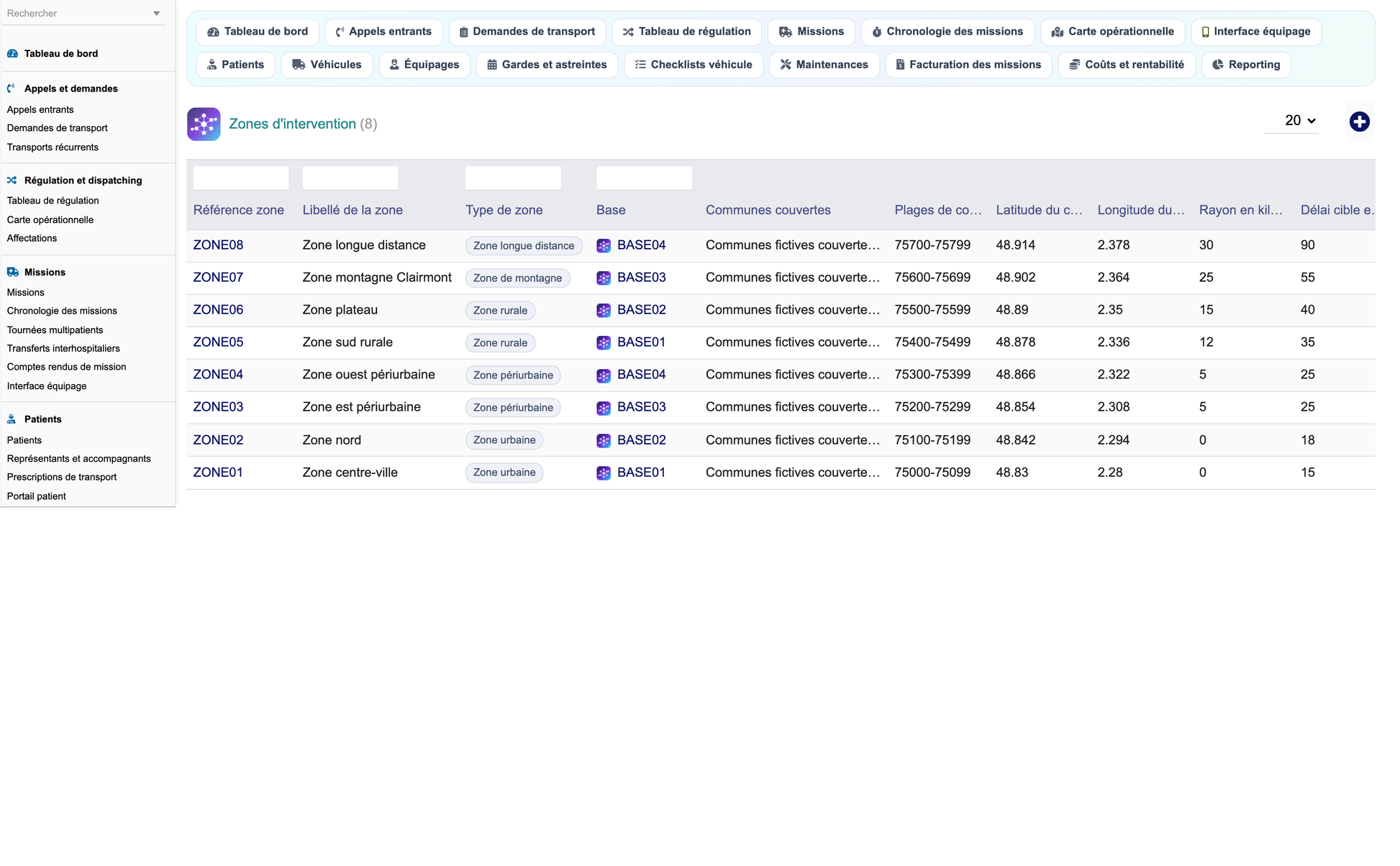Click the Type de zone filter field
This screenshot has height=866, width=1400.
(x=513, y=178)
